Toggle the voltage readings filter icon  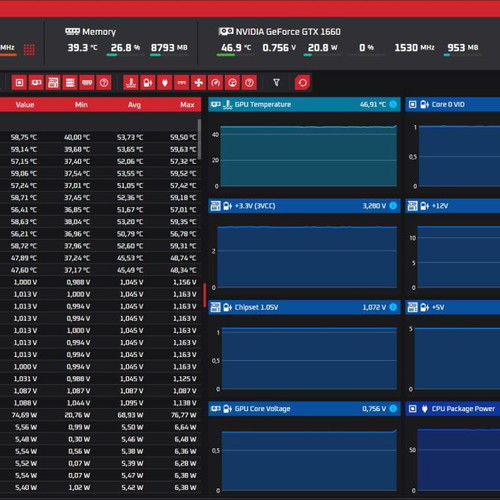(x=148, y=83)
